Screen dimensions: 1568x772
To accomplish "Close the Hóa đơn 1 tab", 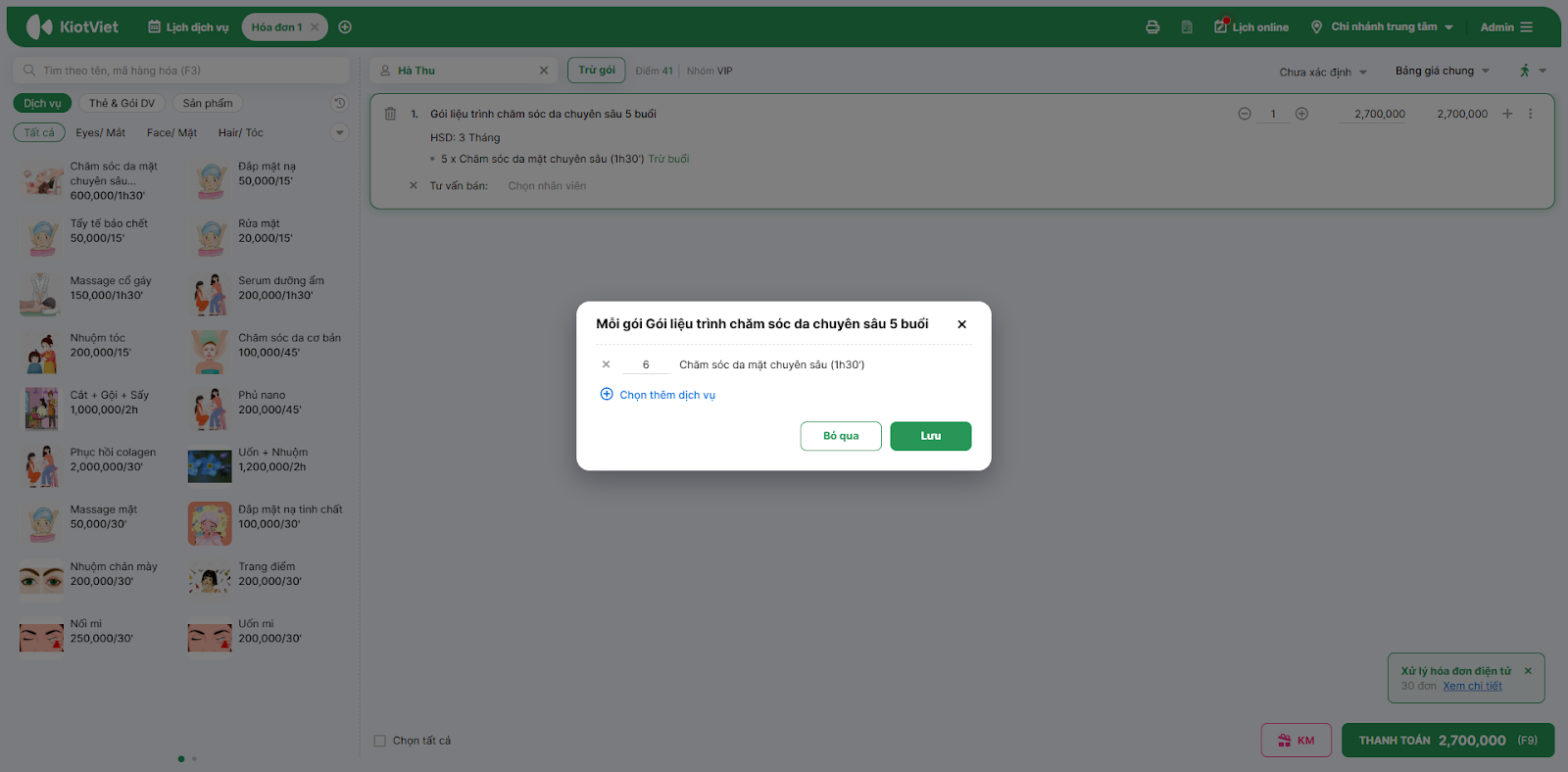I will (x=315, y=27).
